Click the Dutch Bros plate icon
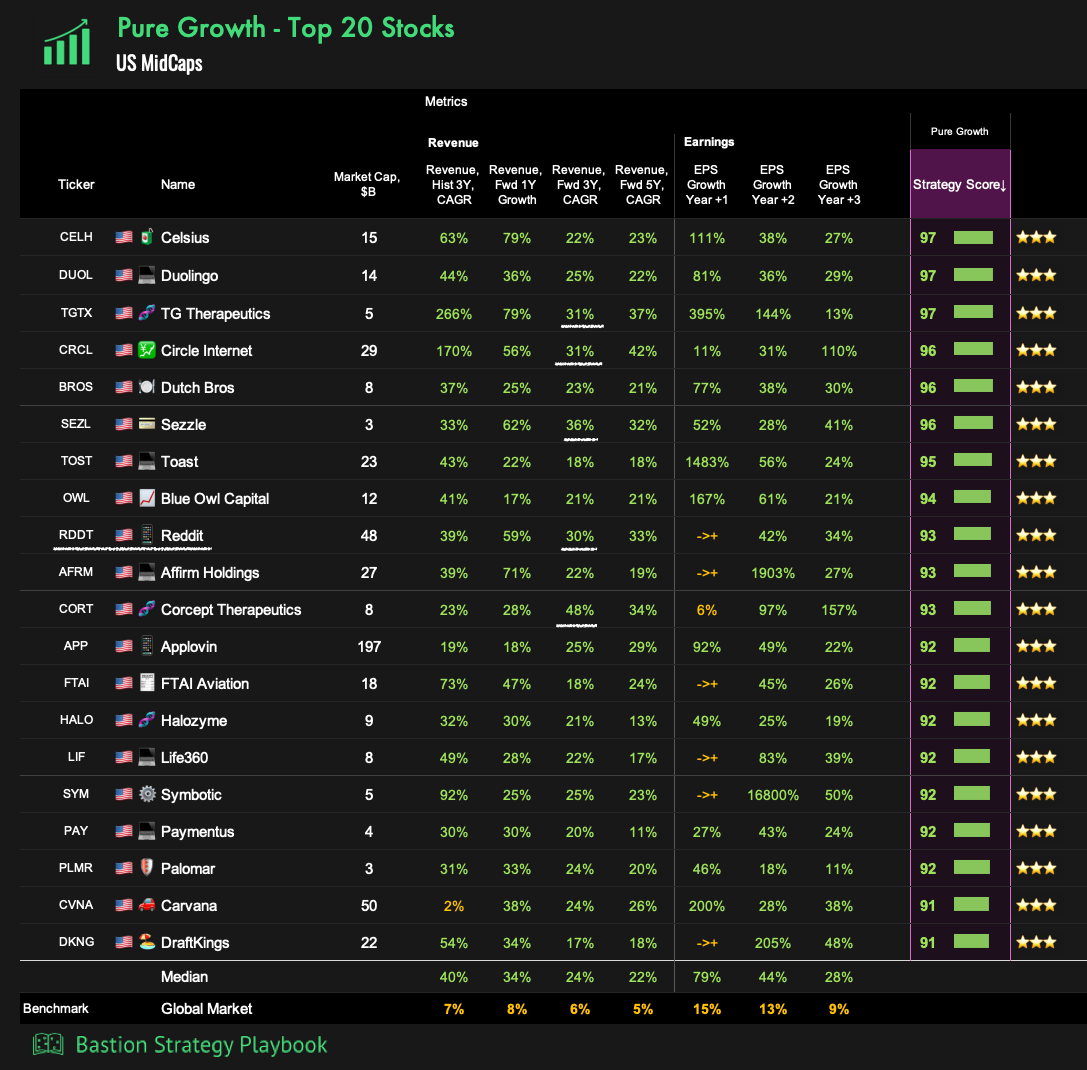The height and width of the screenshot is (1070, 1087). coord(146,386)
